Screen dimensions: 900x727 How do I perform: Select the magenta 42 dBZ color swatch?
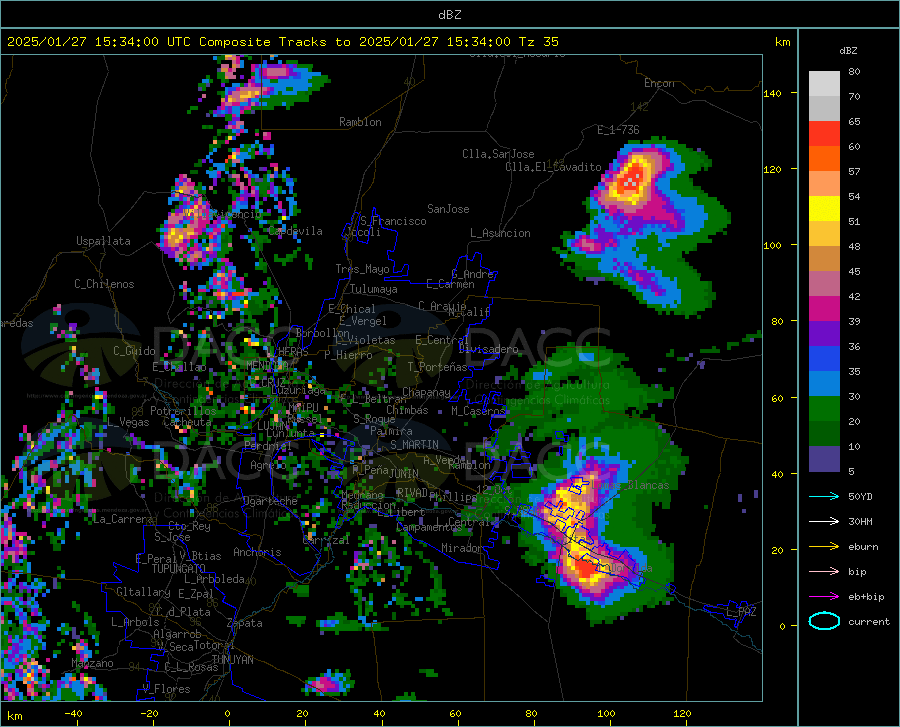(824, 309)
